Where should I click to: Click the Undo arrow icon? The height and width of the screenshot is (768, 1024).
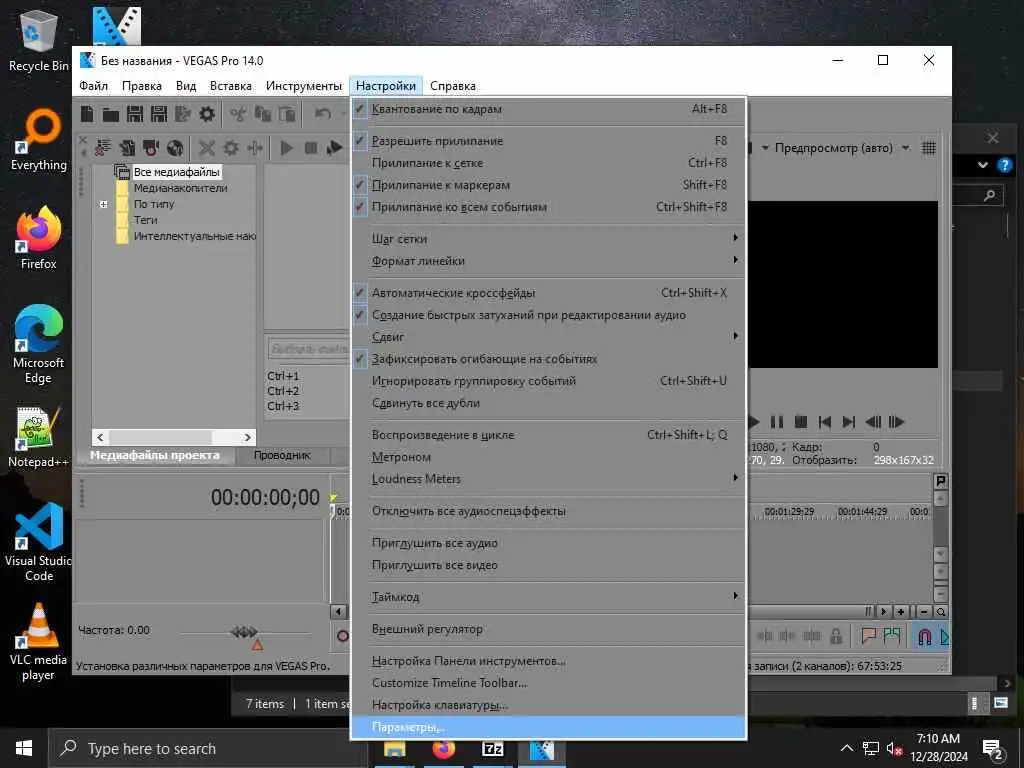click(323, 114)
